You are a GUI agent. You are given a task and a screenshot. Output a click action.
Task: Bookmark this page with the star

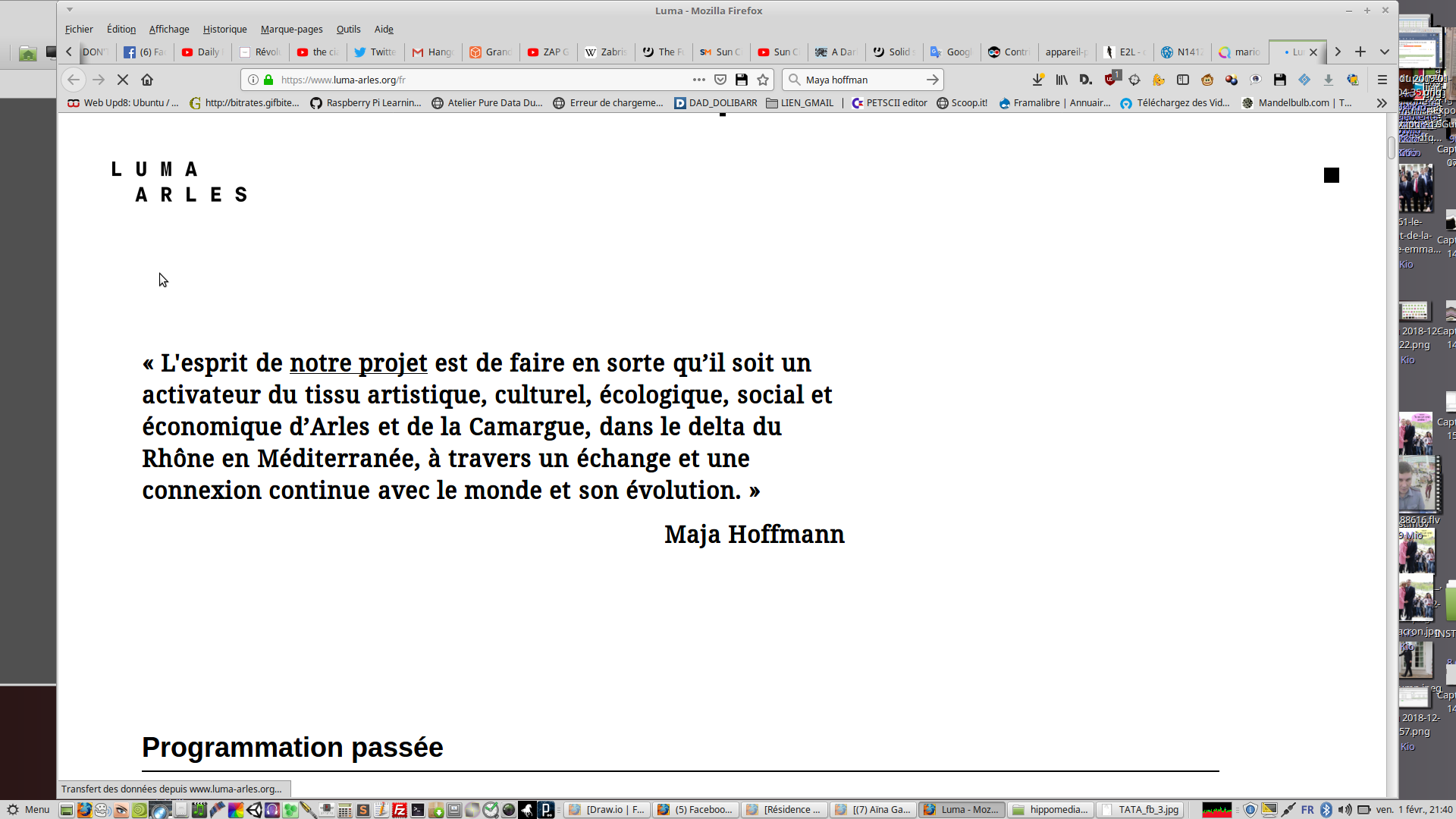763,80
